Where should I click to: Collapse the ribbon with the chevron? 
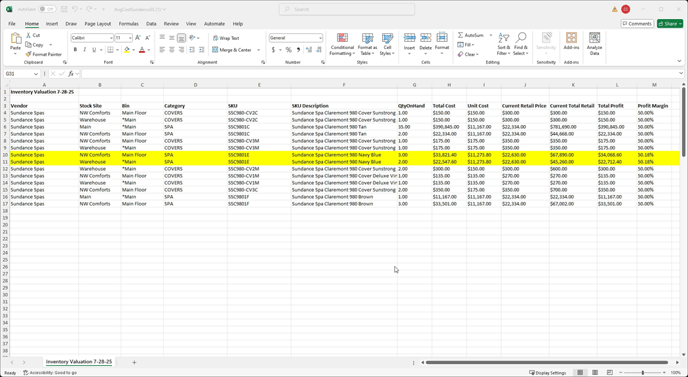[680, 61]
